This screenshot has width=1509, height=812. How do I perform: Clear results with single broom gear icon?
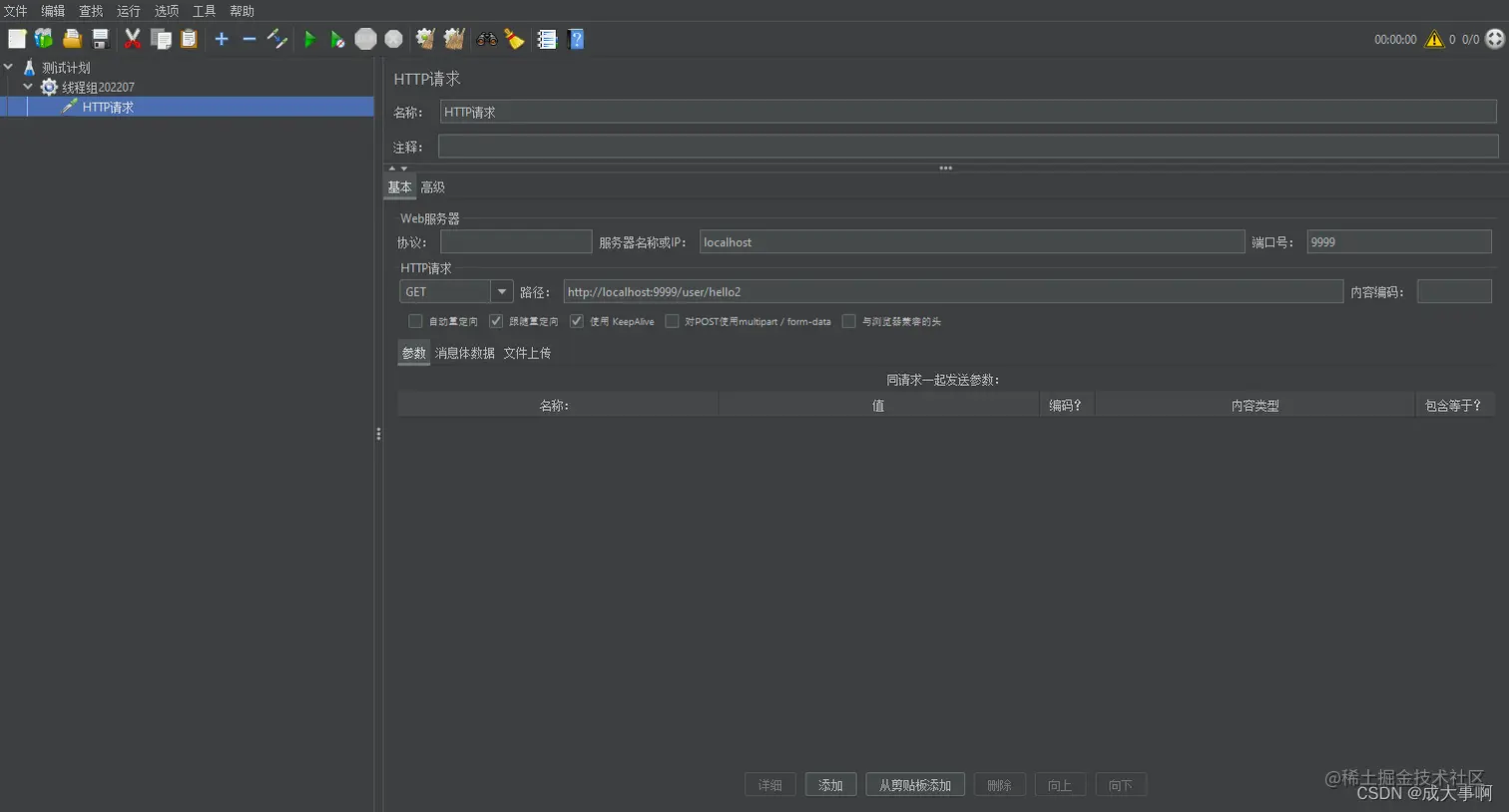tap(425, 39)
